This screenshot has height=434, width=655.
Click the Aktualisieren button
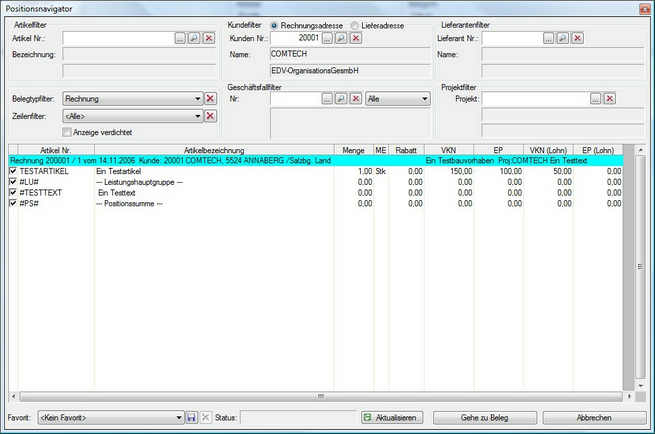click(x=392, y=418)
